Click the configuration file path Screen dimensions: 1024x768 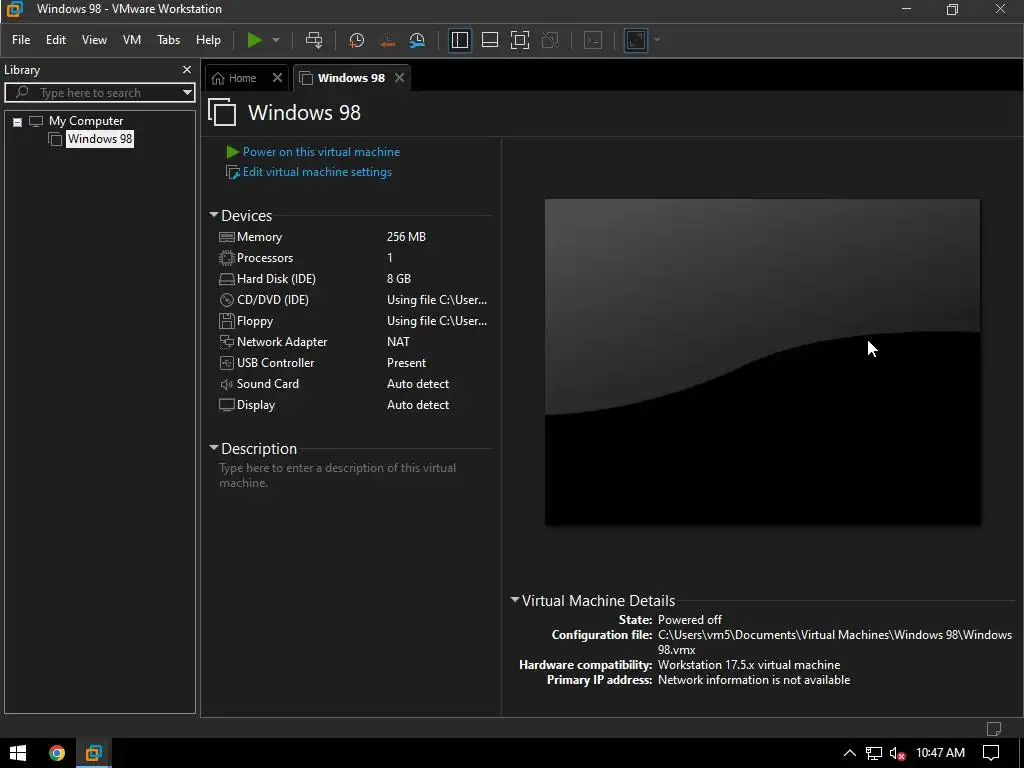[x=835, y=642]
